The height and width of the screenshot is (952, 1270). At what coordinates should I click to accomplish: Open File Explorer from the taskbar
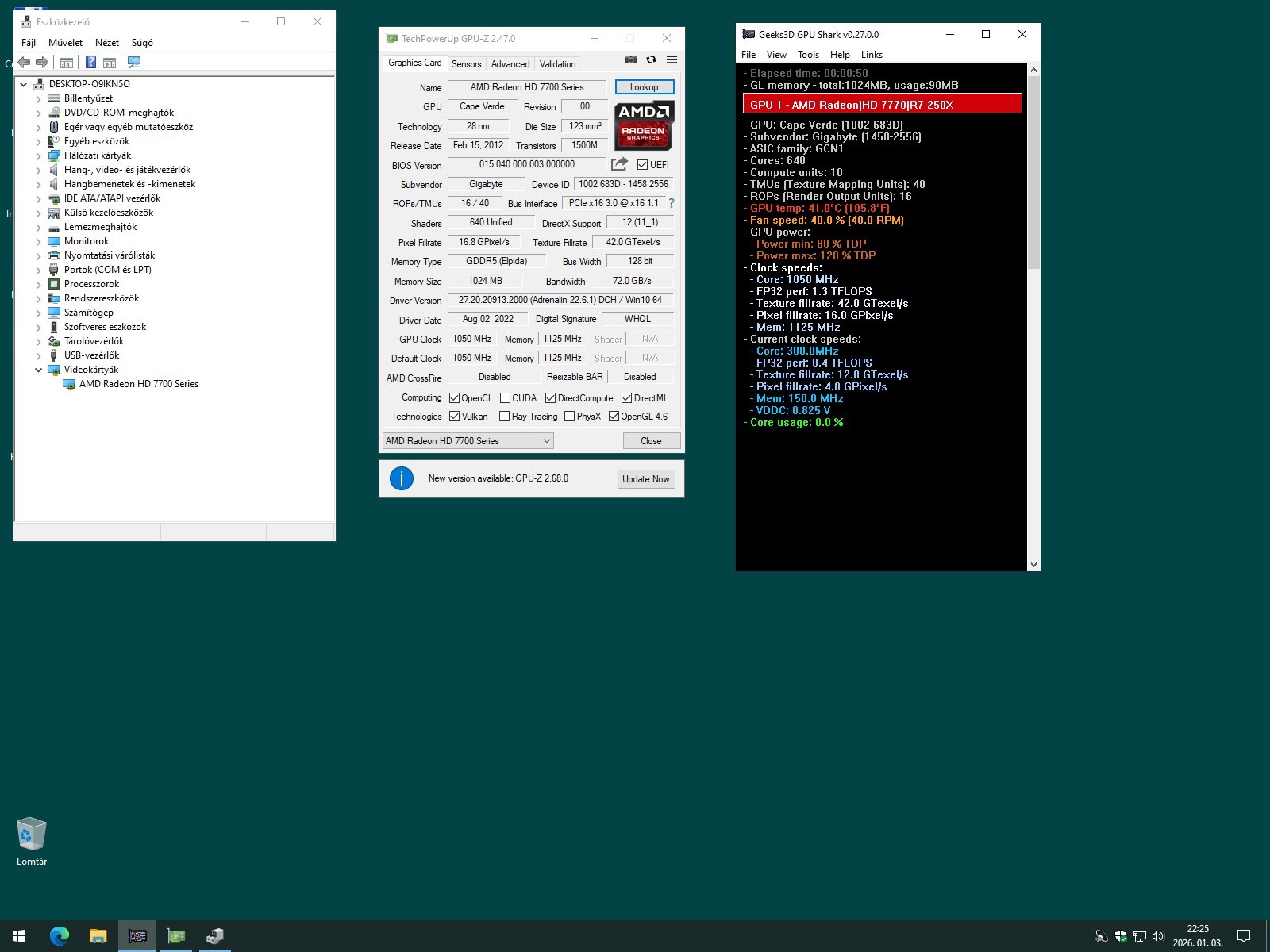pos(98,936)
